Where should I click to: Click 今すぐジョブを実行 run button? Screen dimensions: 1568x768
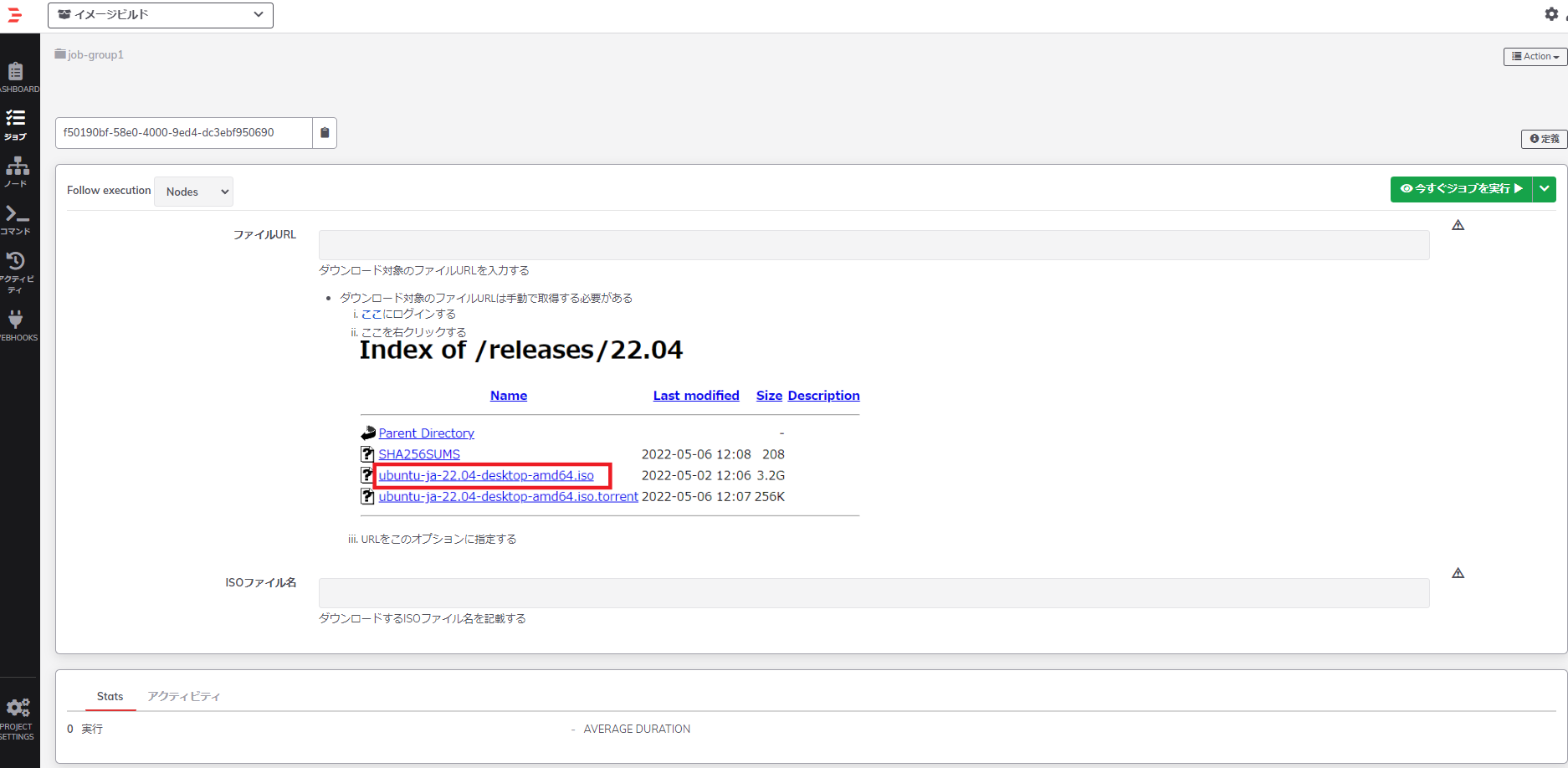(x=1461, y=189)
